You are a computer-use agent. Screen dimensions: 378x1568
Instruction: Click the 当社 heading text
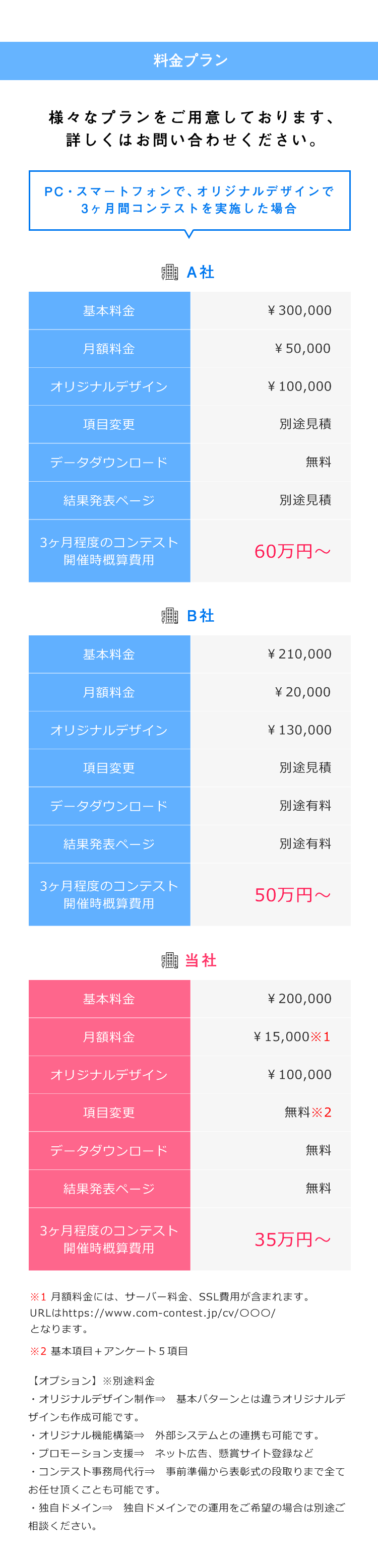pyautogui.click(x=201, y=960)
